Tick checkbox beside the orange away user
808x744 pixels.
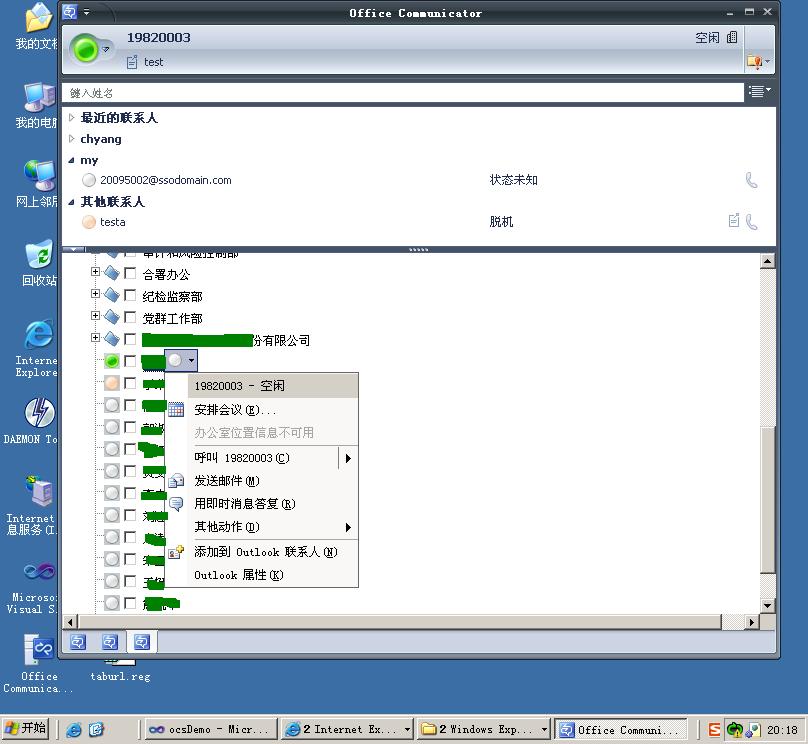pos(130,383)
